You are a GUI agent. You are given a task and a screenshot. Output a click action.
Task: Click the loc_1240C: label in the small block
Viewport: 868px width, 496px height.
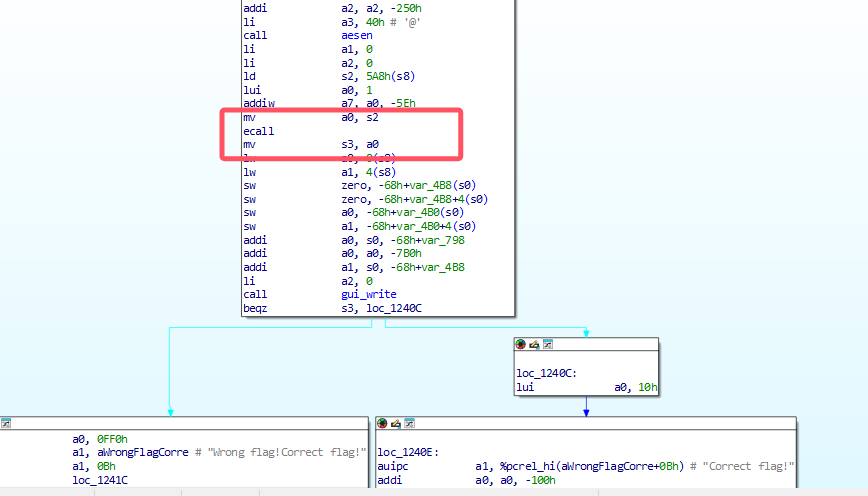[x=546, y=374]
